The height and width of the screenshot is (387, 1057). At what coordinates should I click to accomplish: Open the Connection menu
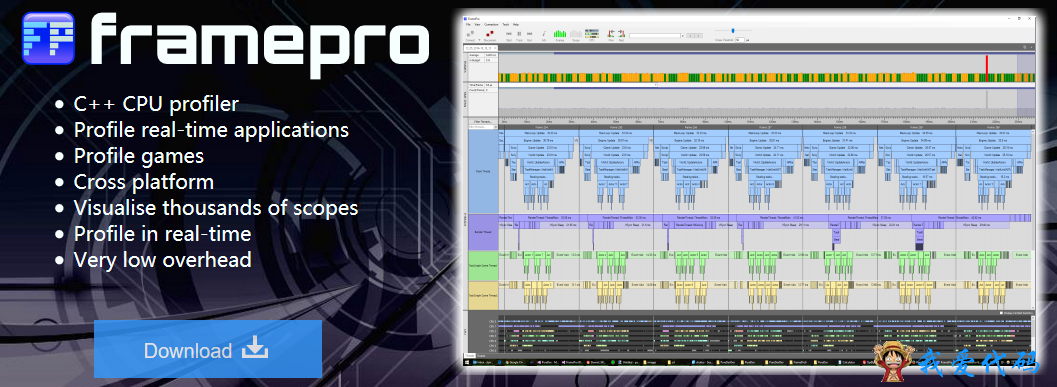[491, 24]
